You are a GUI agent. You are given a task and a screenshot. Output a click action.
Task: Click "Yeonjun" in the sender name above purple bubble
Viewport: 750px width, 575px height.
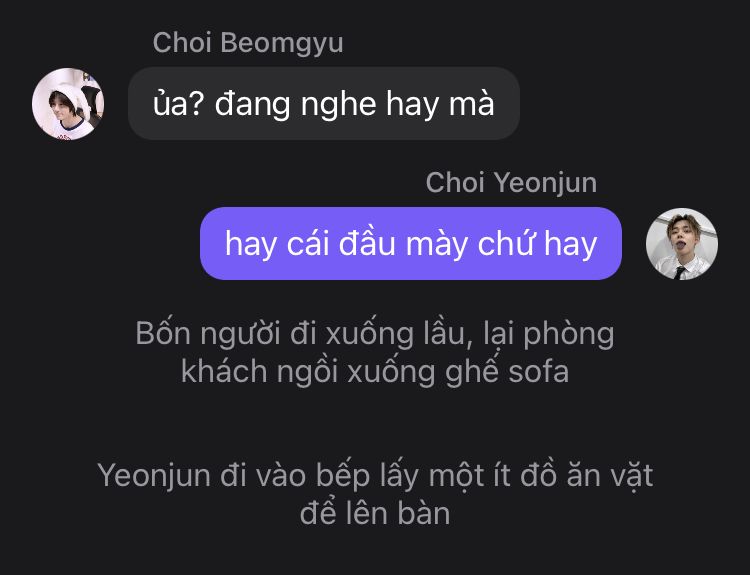[x=545, y=183]
